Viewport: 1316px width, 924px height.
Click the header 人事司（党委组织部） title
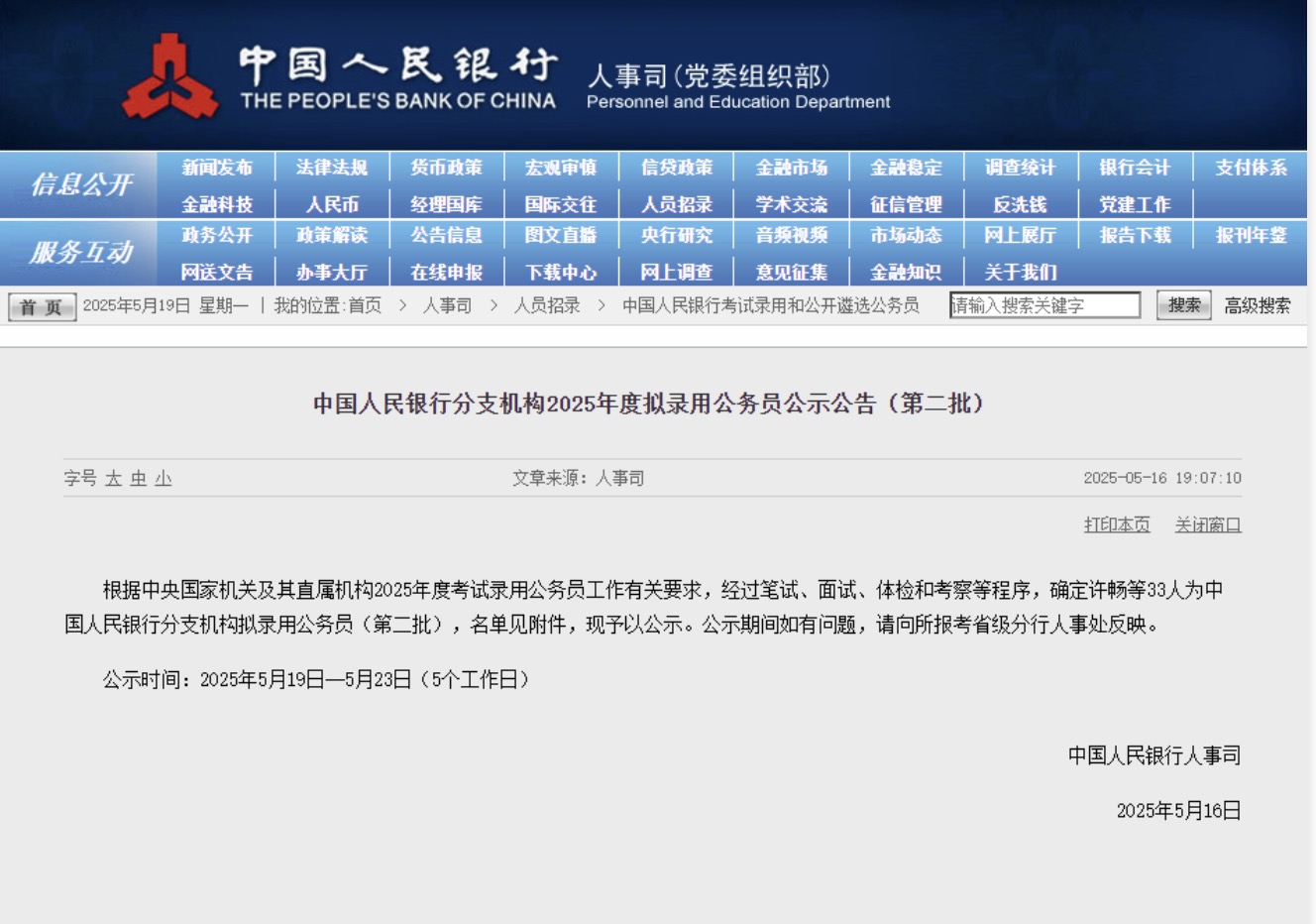709,75
